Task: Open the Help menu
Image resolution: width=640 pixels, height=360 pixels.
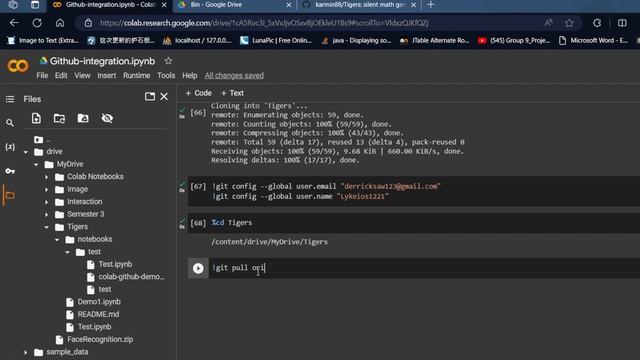Action: 190,76
